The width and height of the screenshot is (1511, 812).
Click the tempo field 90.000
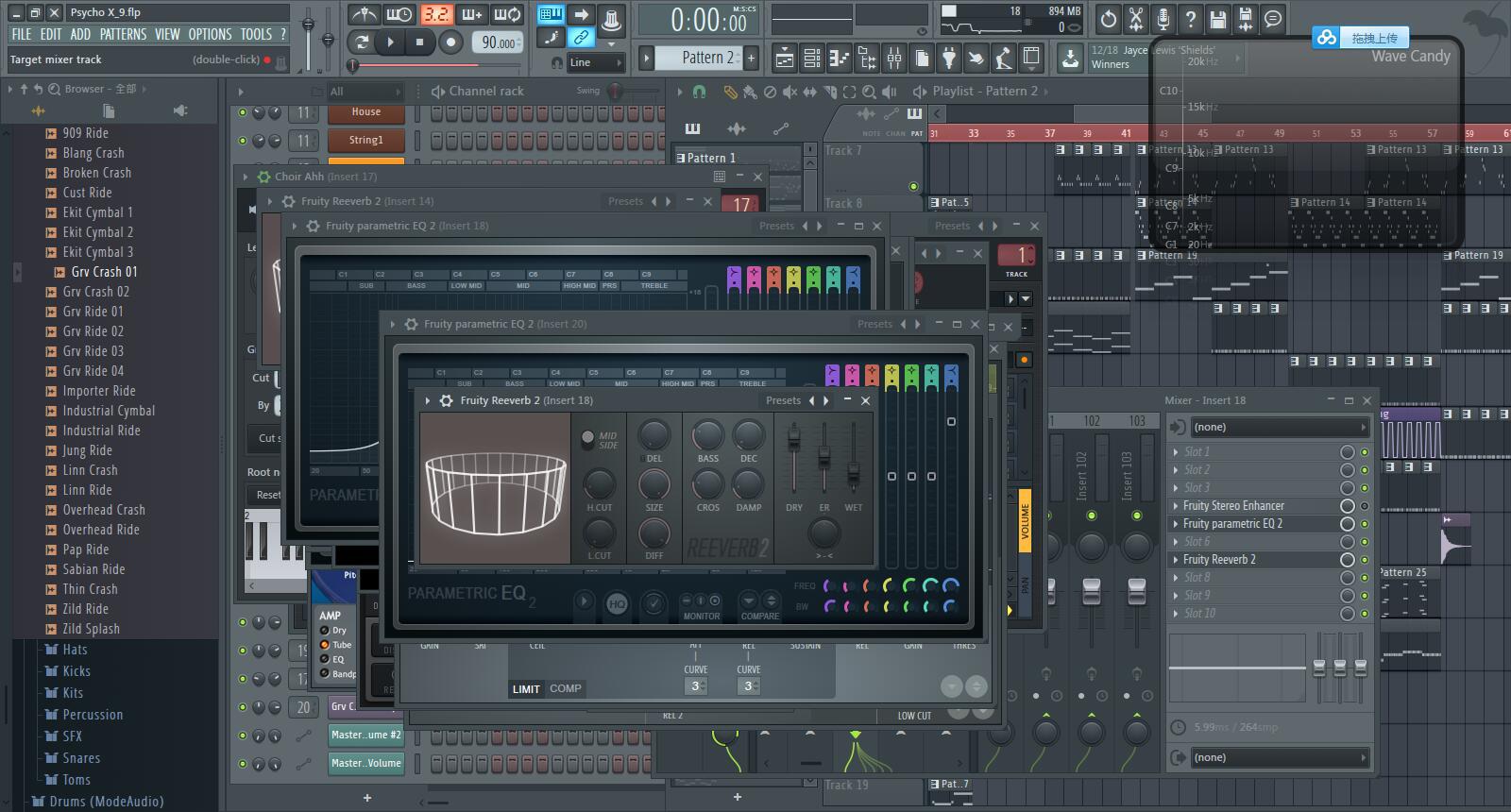(x=498, y=42)
